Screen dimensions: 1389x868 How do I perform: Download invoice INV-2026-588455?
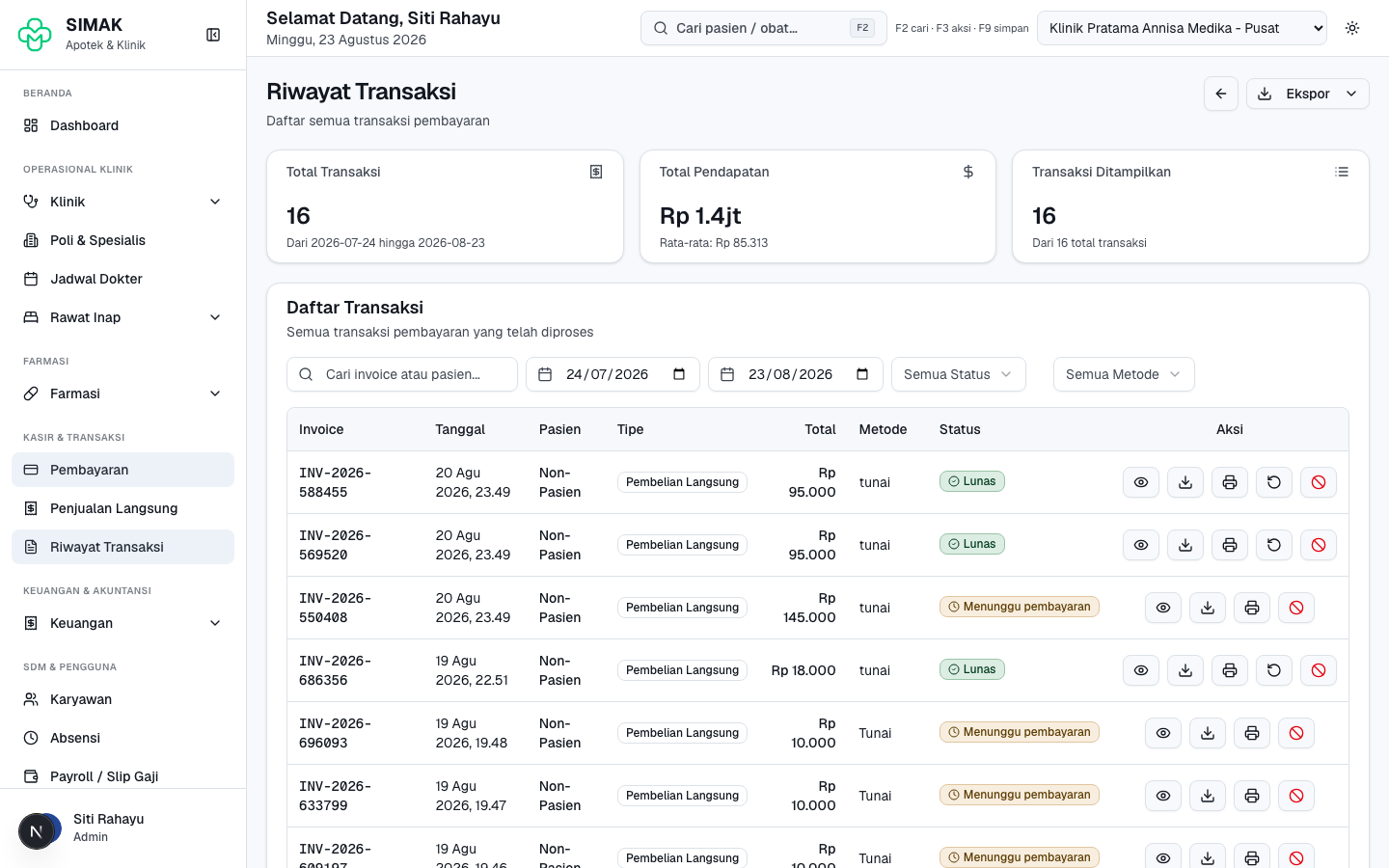click(1185, 482)
